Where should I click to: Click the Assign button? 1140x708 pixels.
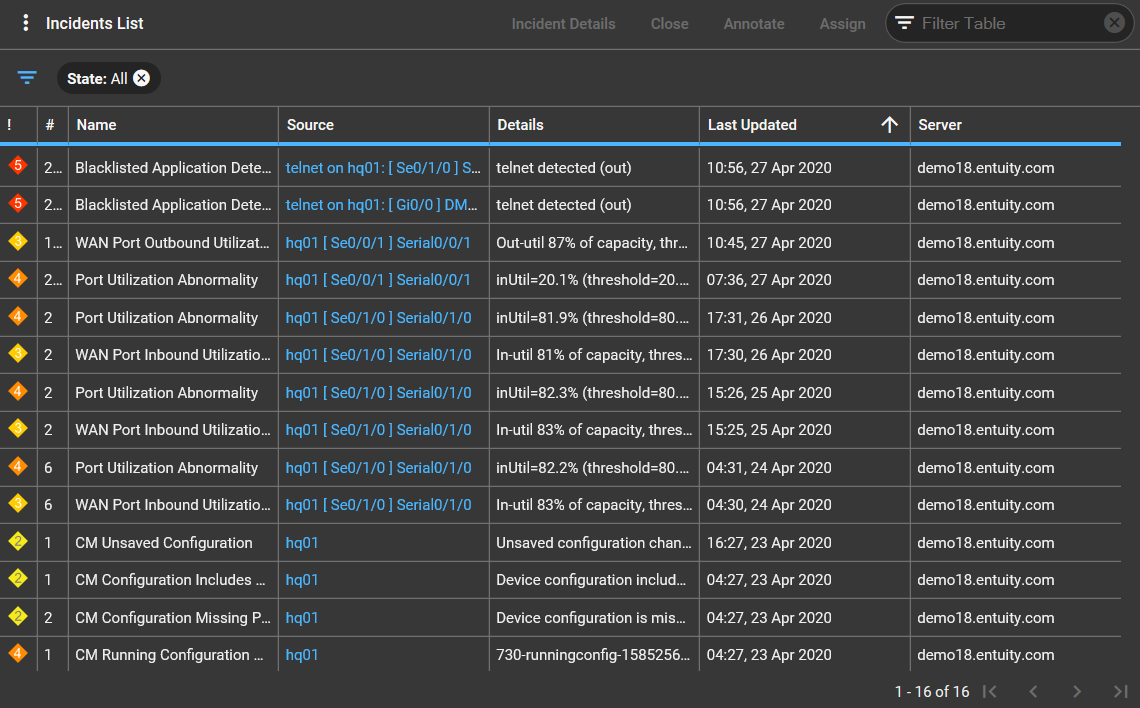pyautogui.click(x=843, y=24)
